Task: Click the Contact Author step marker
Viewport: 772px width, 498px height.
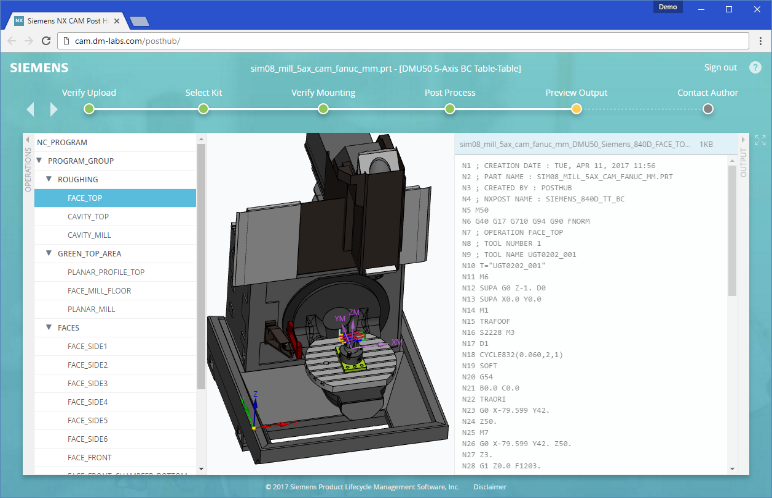Action: (708, 109)
